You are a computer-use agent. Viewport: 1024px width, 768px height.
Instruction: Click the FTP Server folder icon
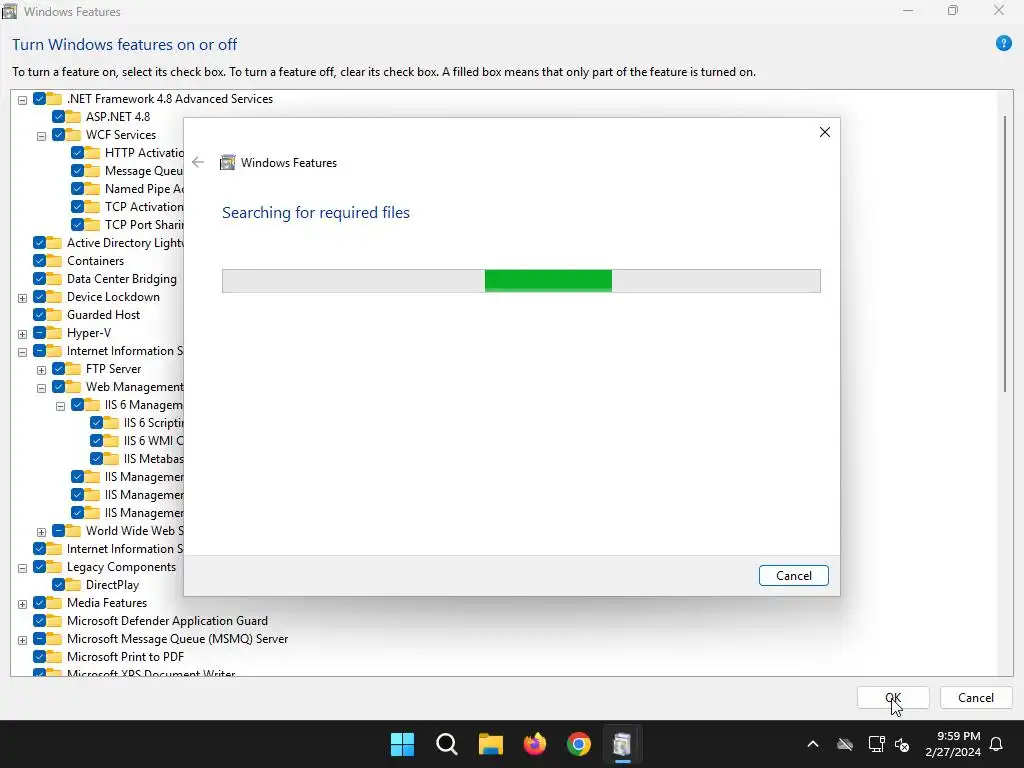[73, 368]
